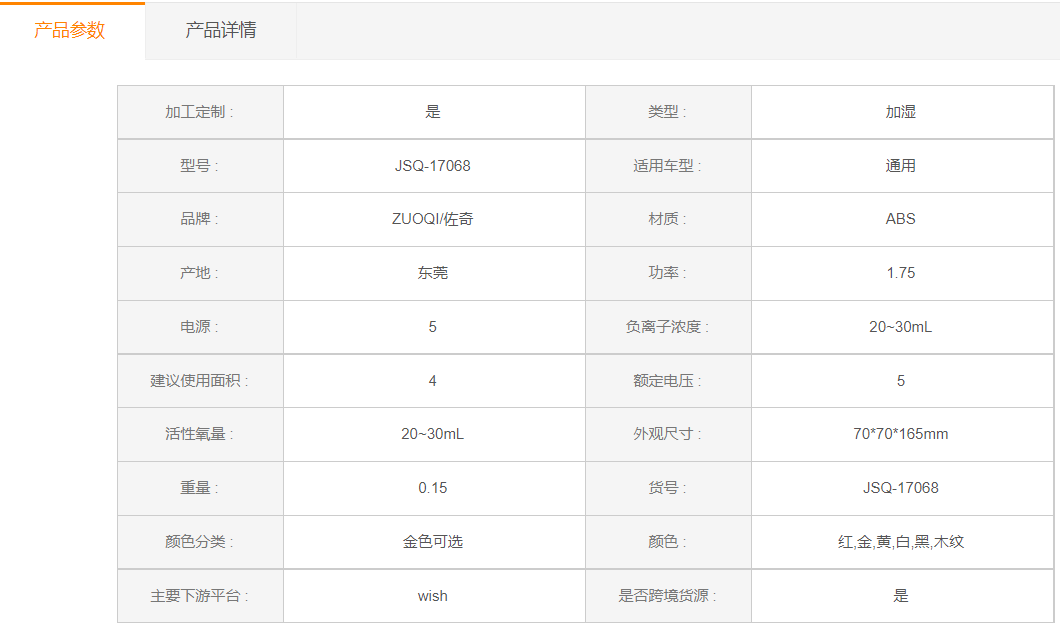
Task: Click the 颜色分类 label
Action: [200, 542]
